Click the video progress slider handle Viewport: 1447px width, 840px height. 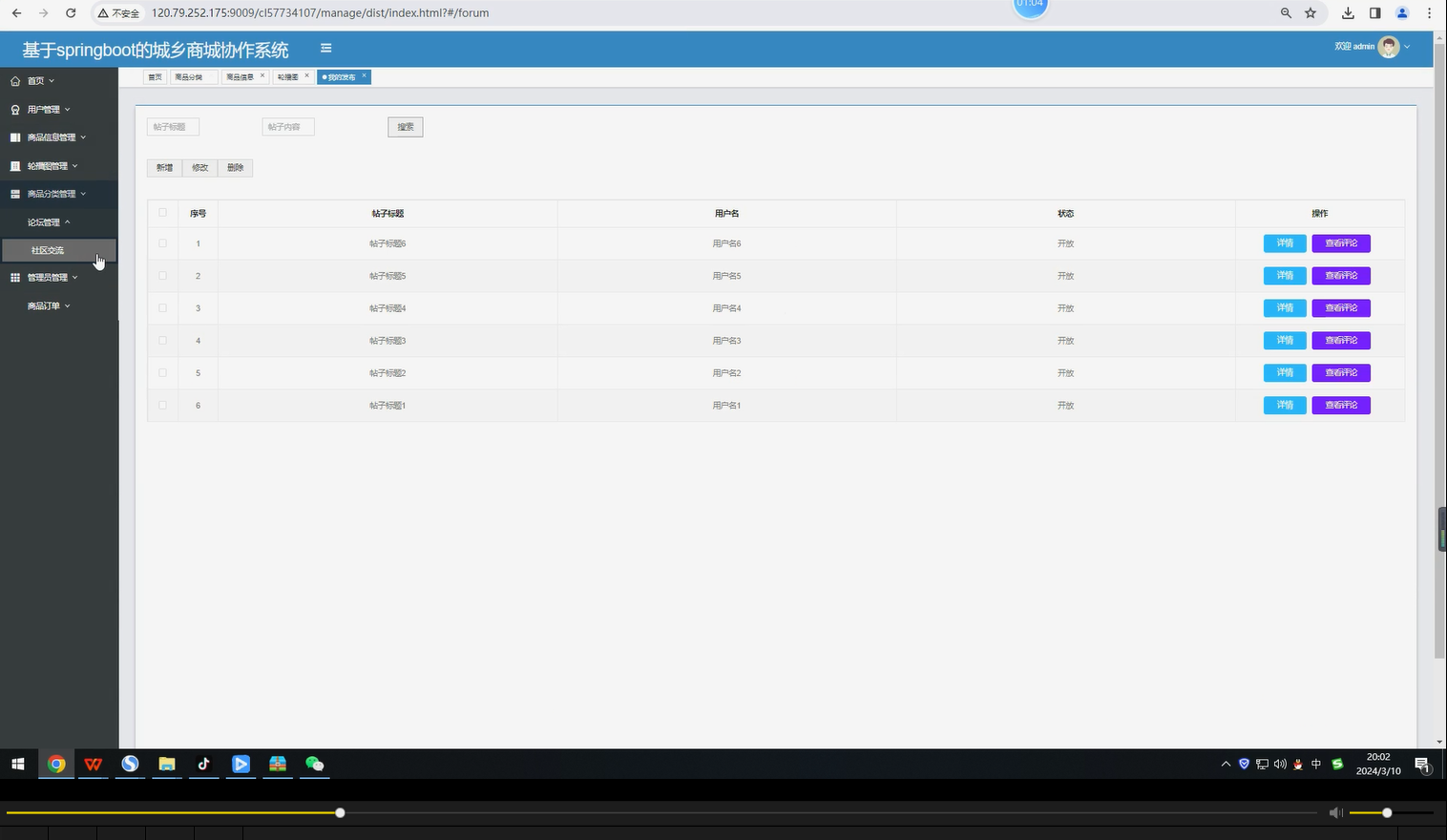click(340, 813)
